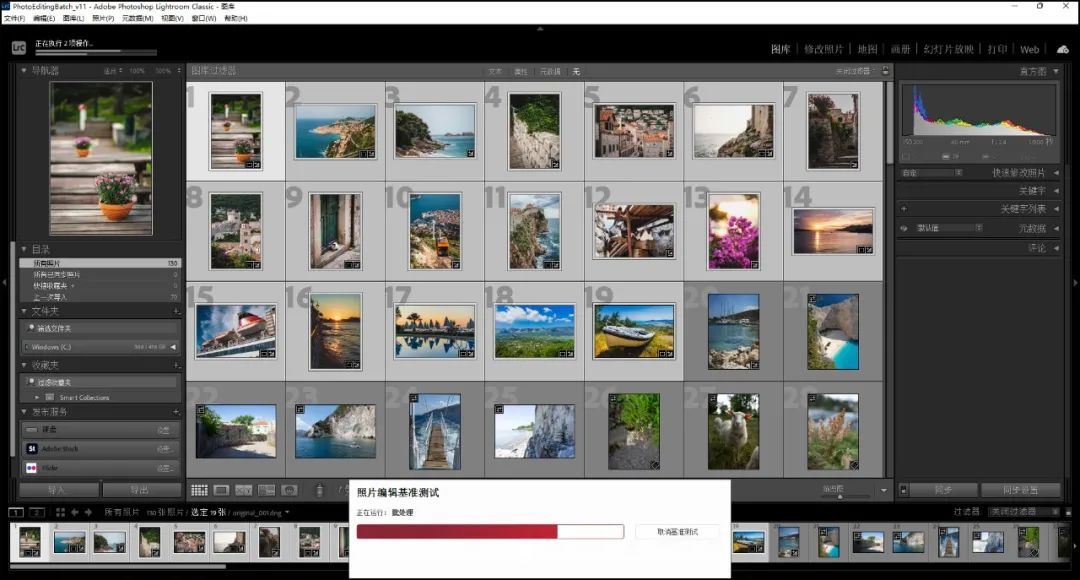Select the spray painter tool
Screen dimensions: 1080x580
pyautogui.click(x=319, y=490)
